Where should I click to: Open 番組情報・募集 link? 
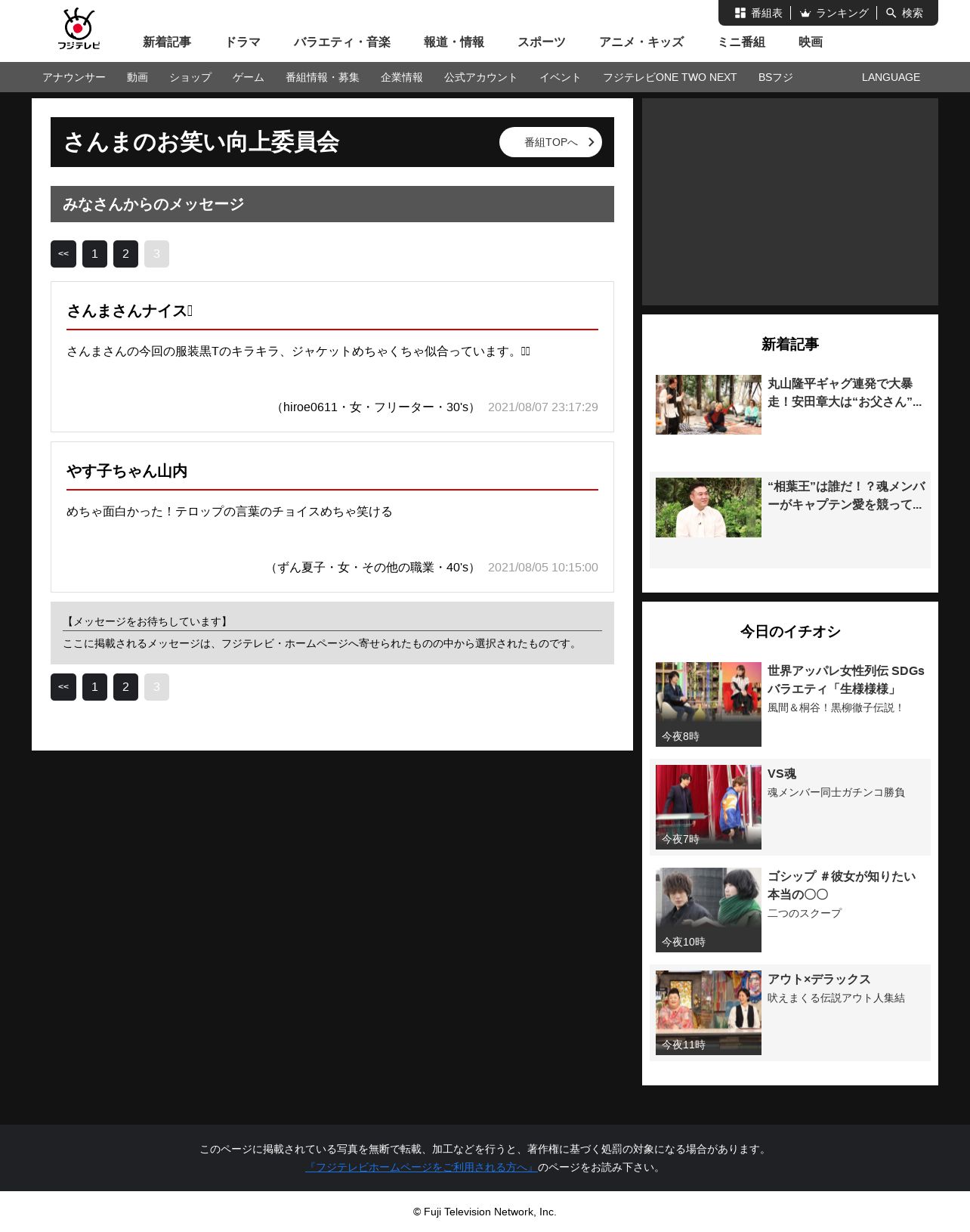pos(323,77)
